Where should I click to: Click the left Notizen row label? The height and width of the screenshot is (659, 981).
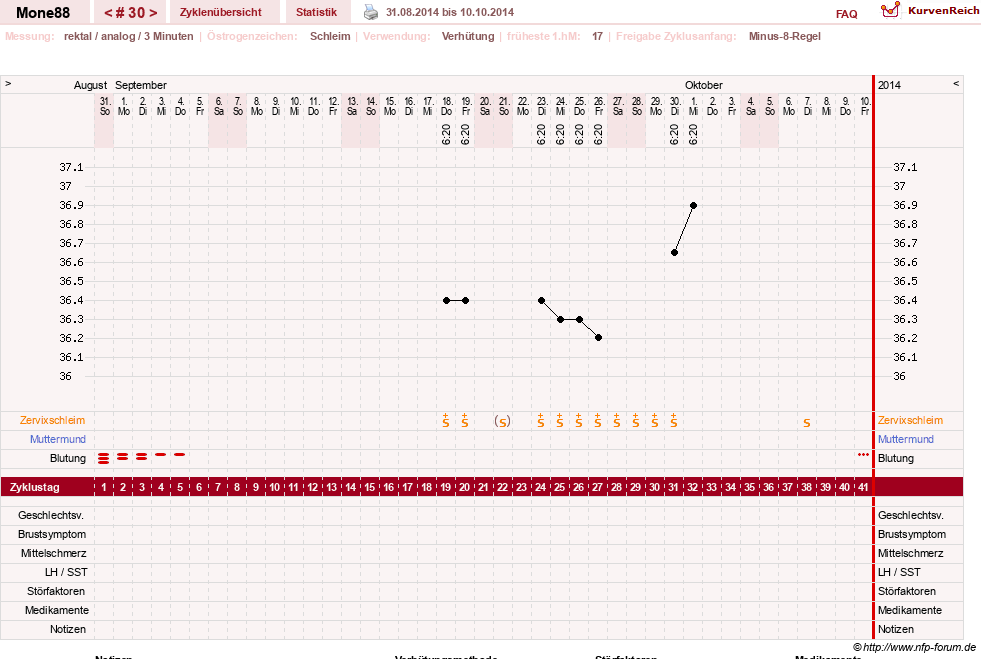click(68, 629)
